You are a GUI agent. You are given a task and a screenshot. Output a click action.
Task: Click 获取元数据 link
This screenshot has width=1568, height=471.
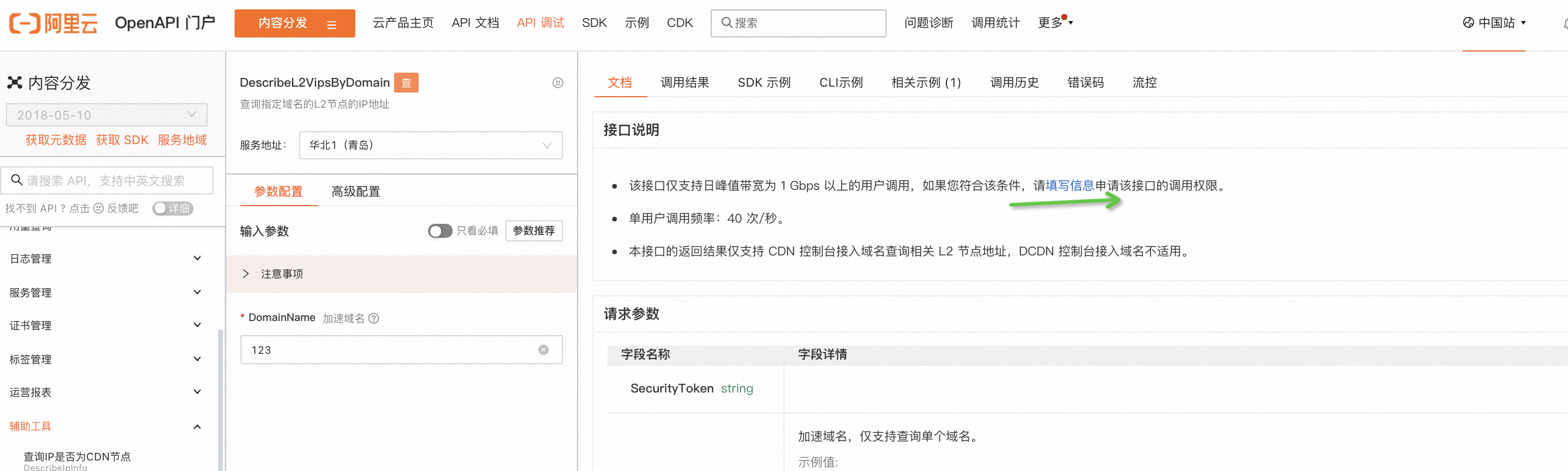pyautogui.click(x=56, y=140)
